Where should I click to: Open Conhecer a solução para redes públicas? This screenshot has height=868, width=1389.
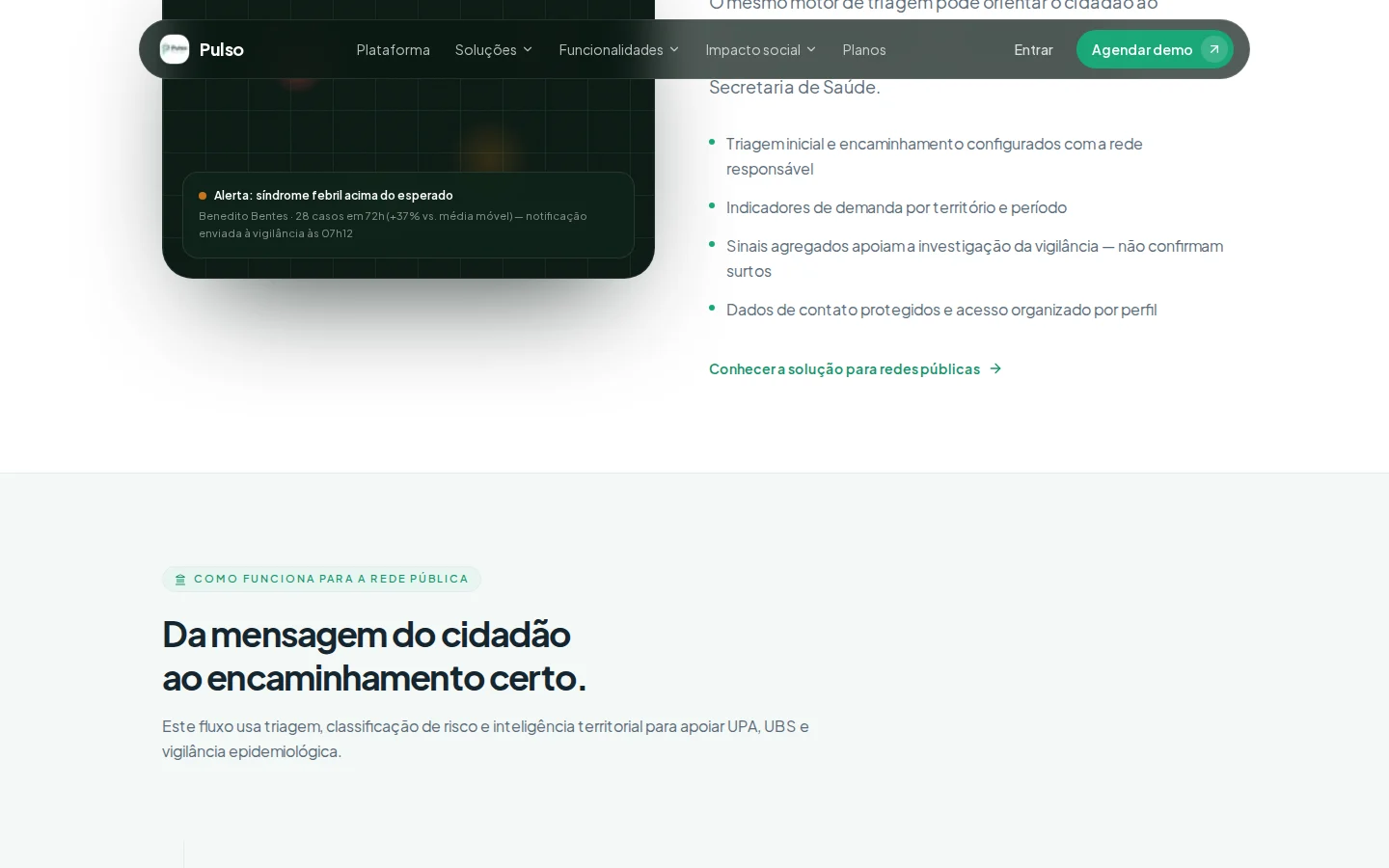pyautogui.click(x=856, y=368)
